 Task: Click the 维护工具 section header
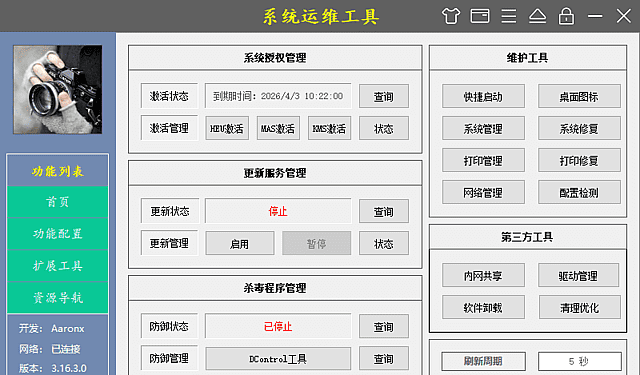[528, 58]
